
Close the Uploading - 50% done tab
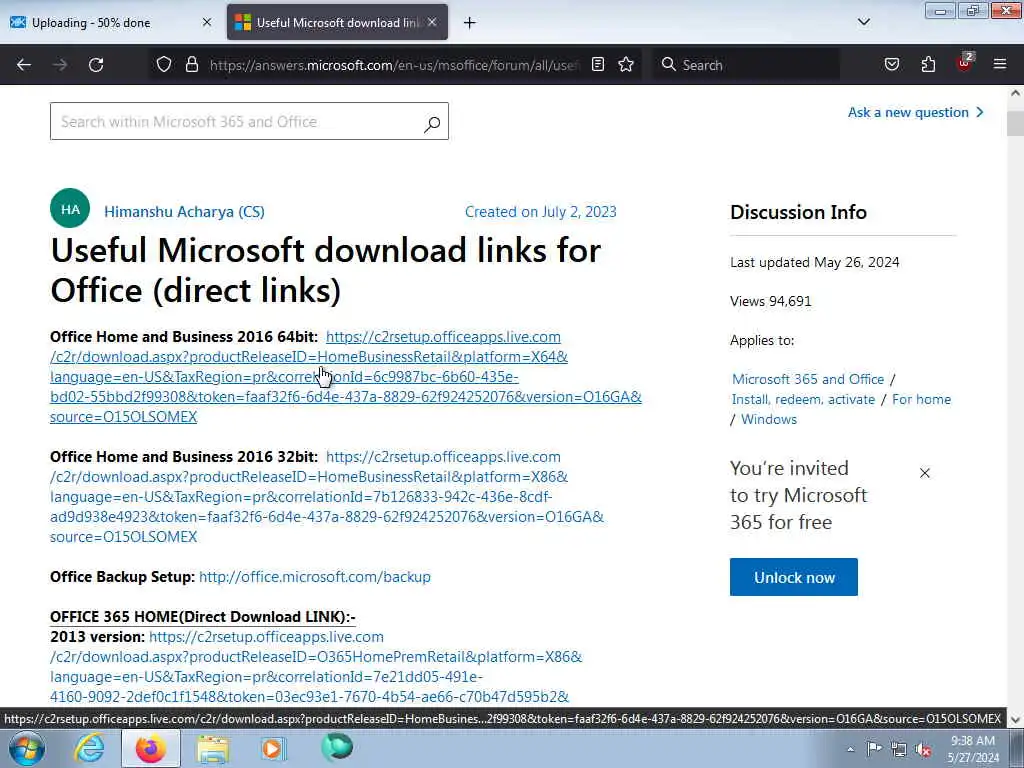(207, 22)
